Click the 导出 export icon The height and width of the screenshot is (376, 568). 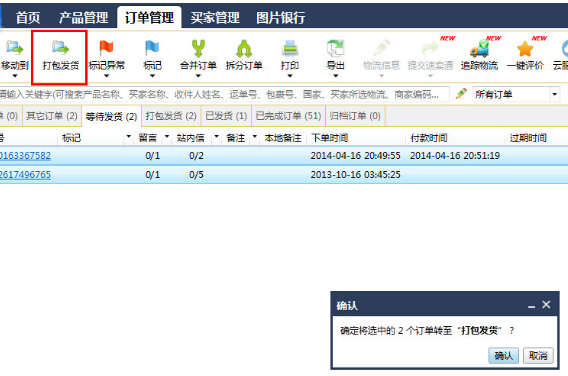(x=335, y=48)
